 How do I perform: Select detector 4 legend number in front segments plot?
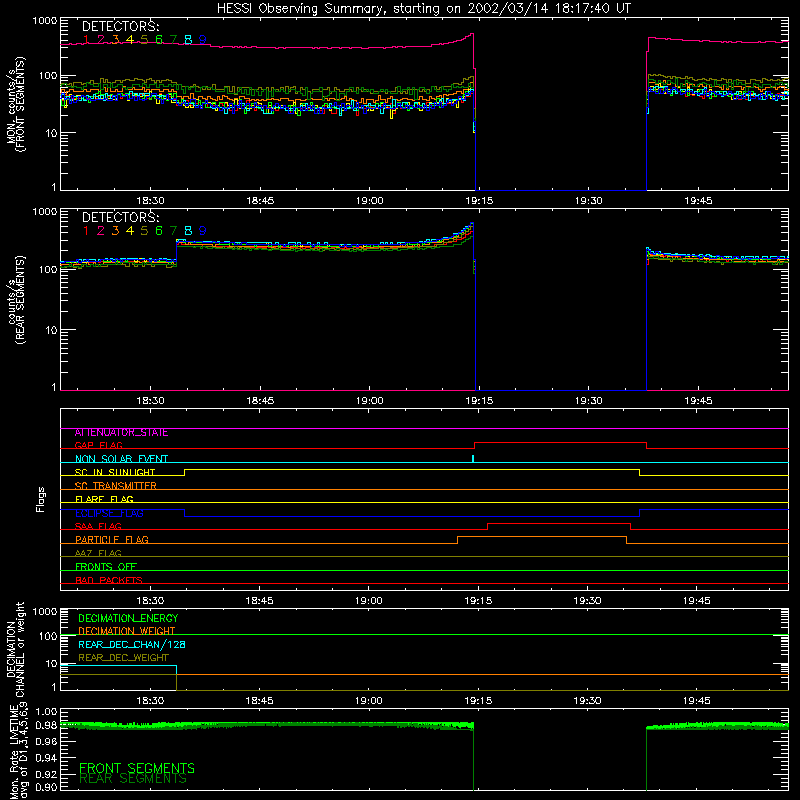[130, 39]
